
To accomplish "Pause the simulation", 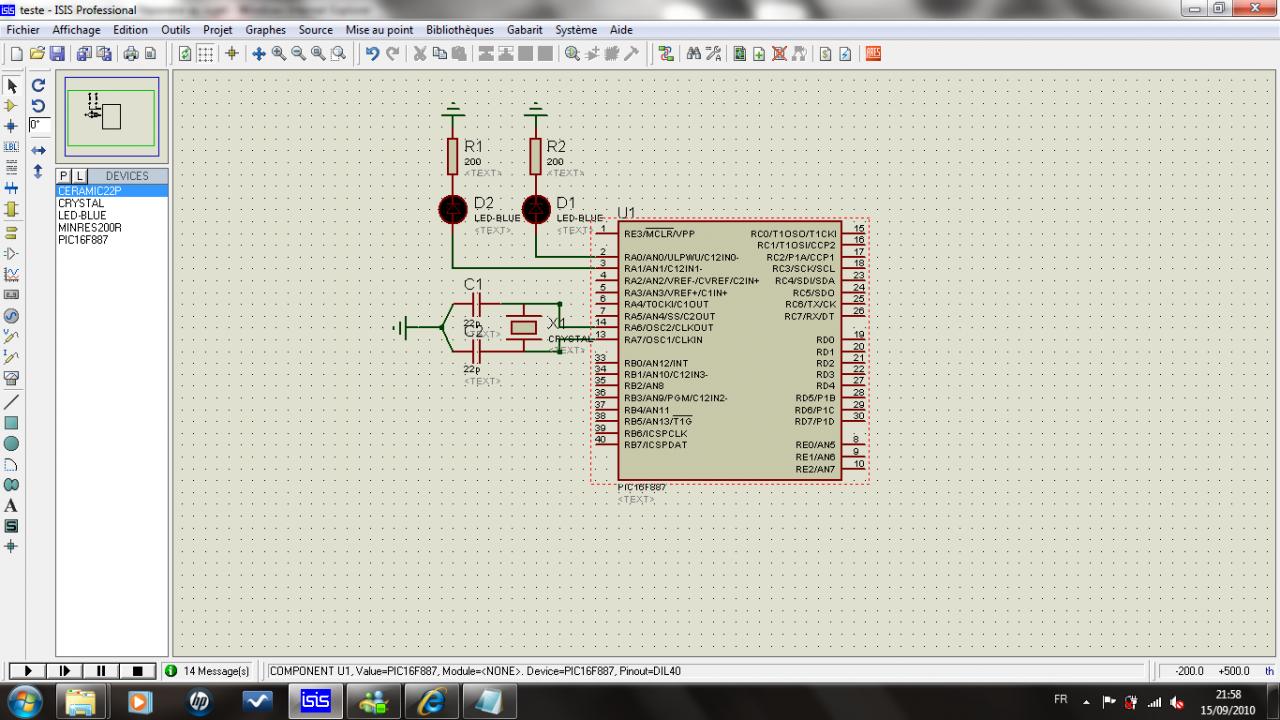I will pyautogui.click(x=101, y=671).
